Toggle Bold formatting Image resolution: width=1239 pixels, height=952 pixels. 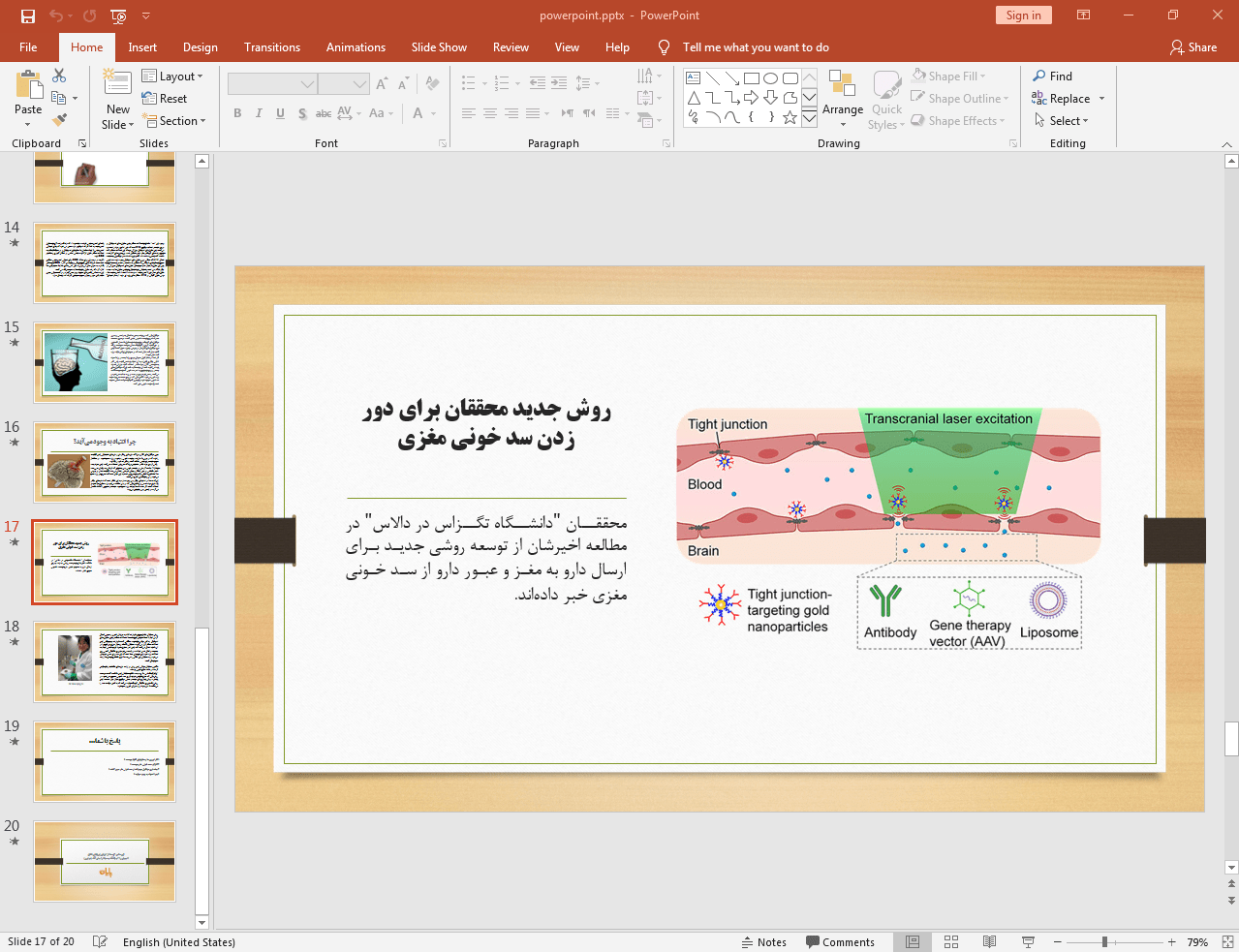point(237,113)
